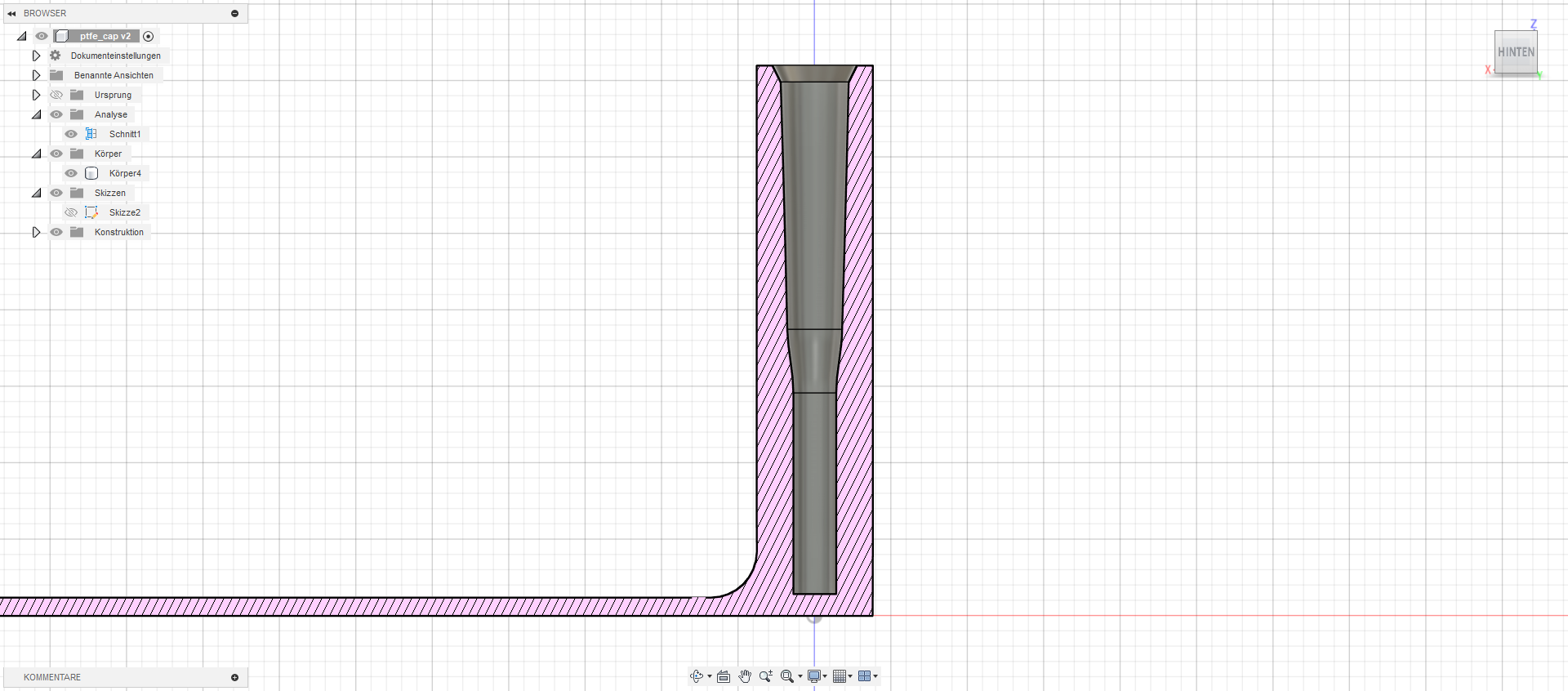Hide the Analyse folder via eye icon
This screenshot has height=691, width=1568.
[56, 114]
